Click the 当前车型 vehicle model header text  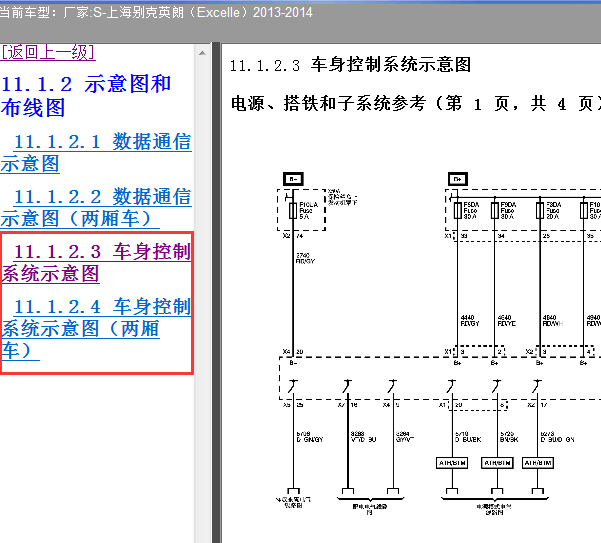coord(156,13)
